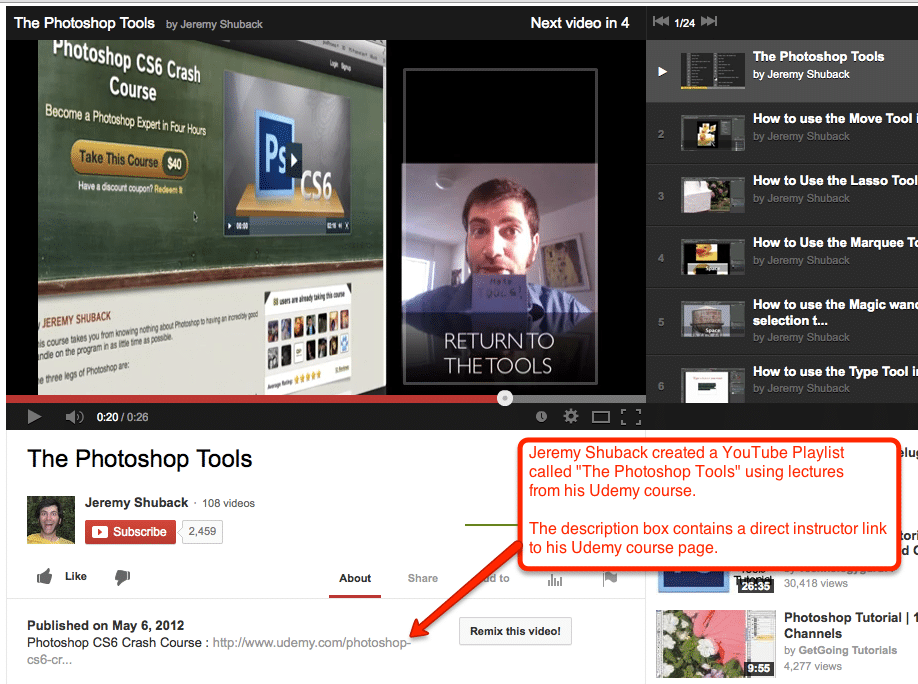Image resolution: width=918 pixels, height=684 pixels.
Task: Click the 0:20 / 0:26 time display
Action: (122, 417)
